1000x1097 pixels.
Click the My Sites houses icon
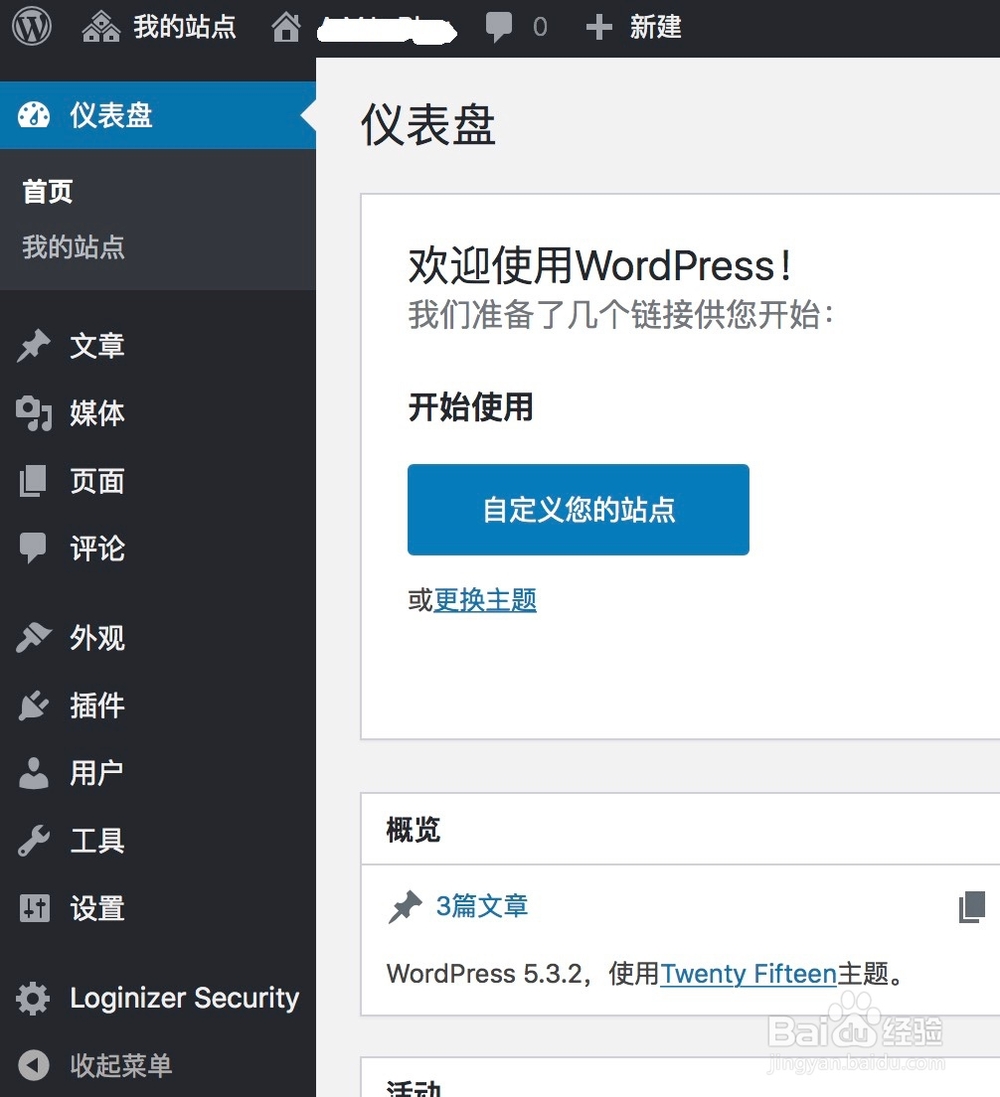pos(101,27)
